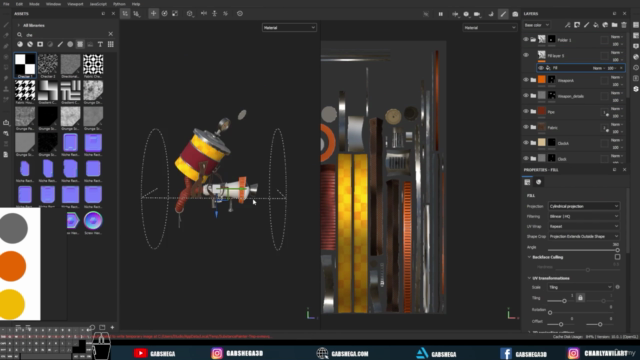Open the 3D viewport Material dropdown
This screenshot has width=640, height=360.
pos(289,27)
